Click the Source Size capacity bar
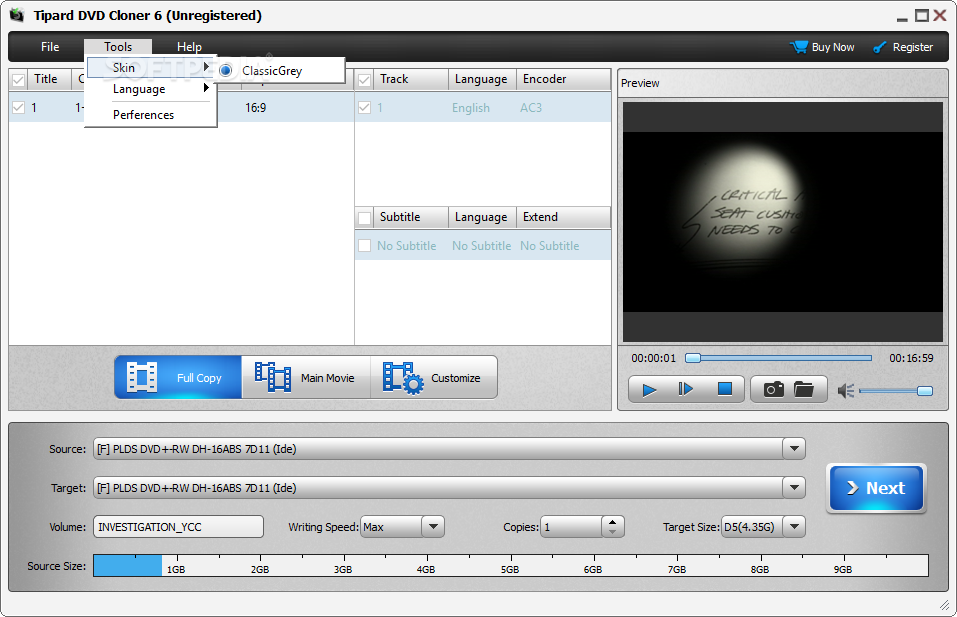957x617 pixels. (x=510, y=566)
